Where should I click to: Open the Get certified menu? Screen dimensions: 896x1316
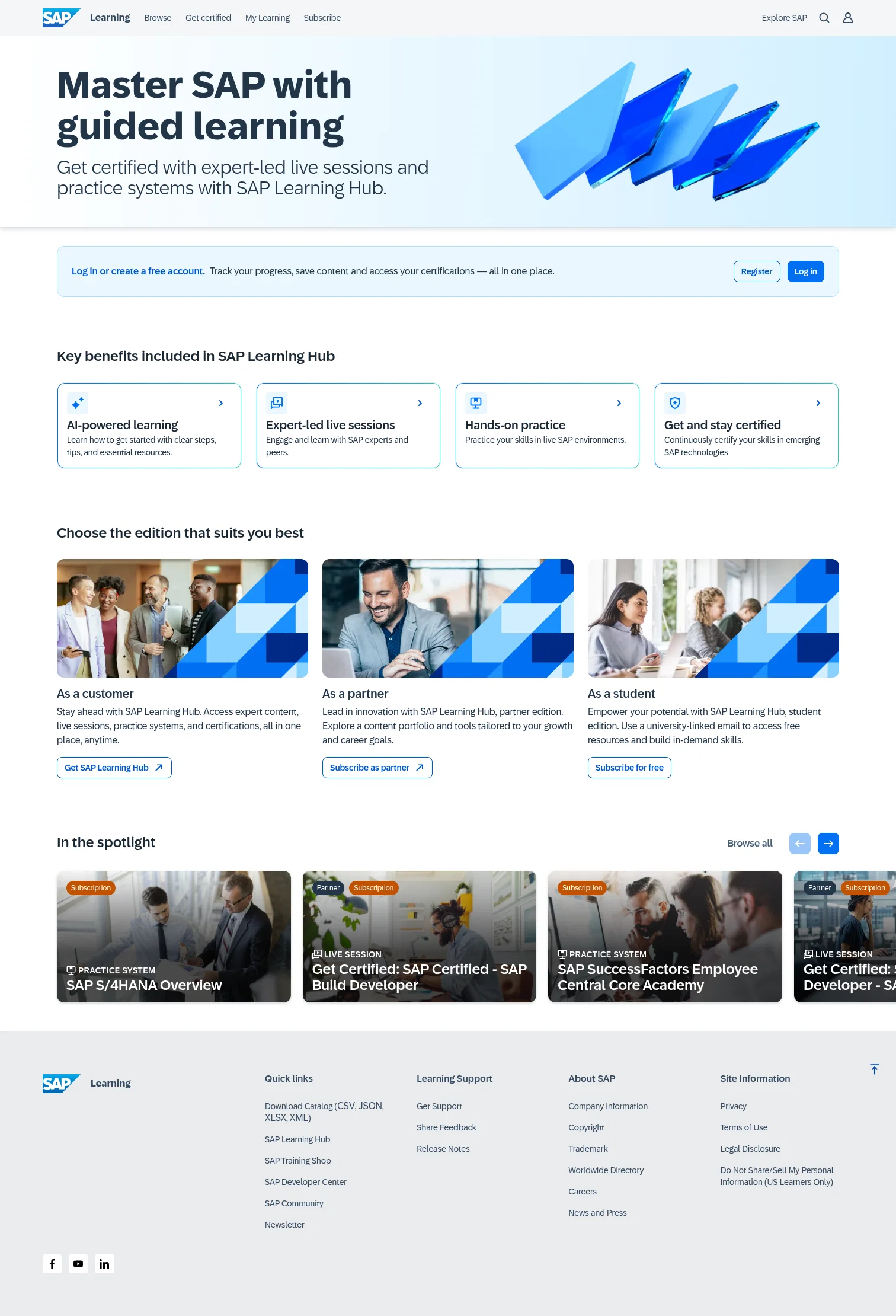(x=208, y=18)
